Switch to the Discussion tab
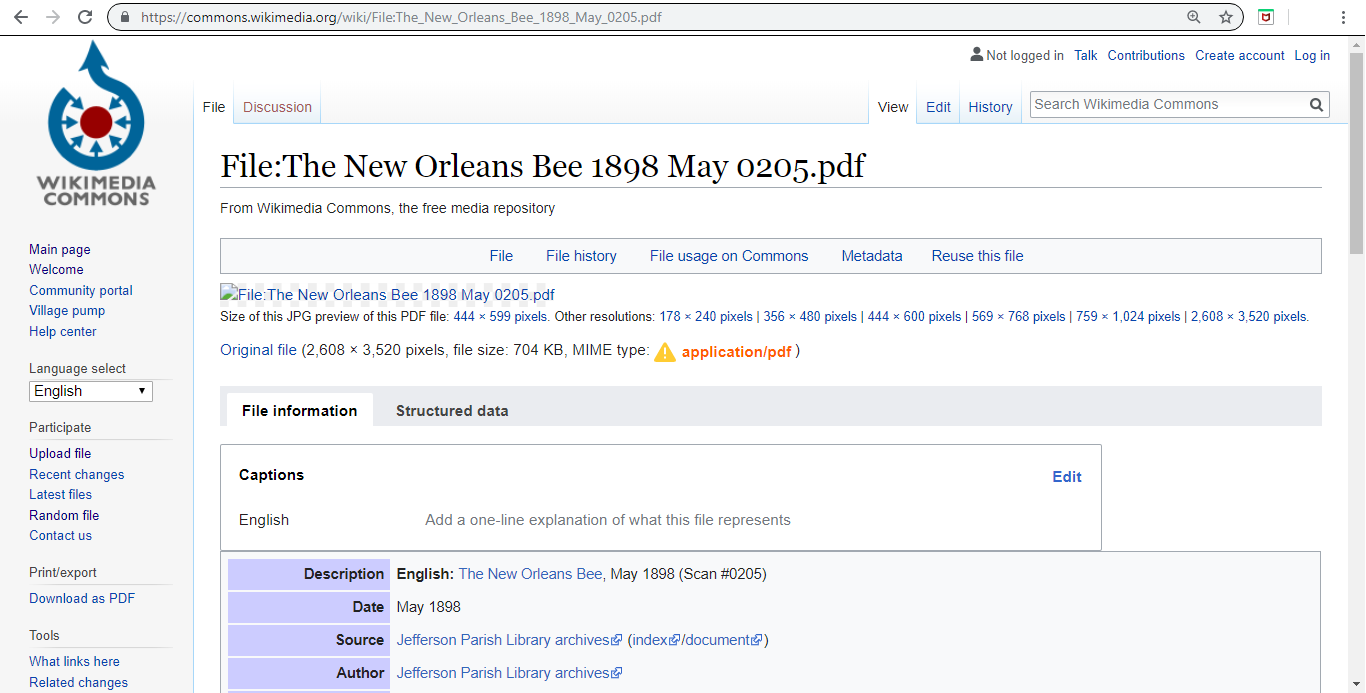 coord(277,107)
